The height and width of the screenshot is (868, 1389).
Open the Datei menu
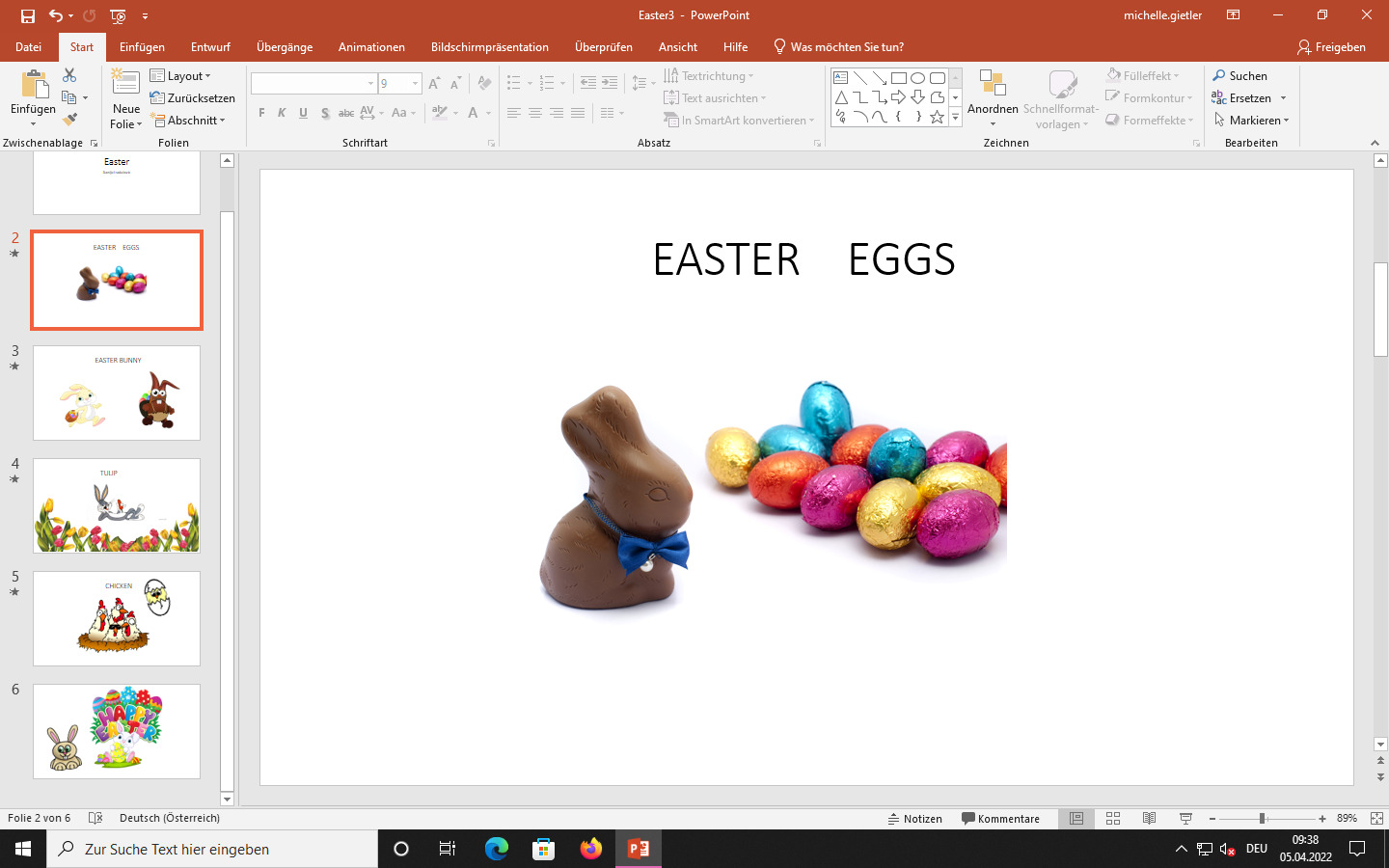[x=29, y=46]
